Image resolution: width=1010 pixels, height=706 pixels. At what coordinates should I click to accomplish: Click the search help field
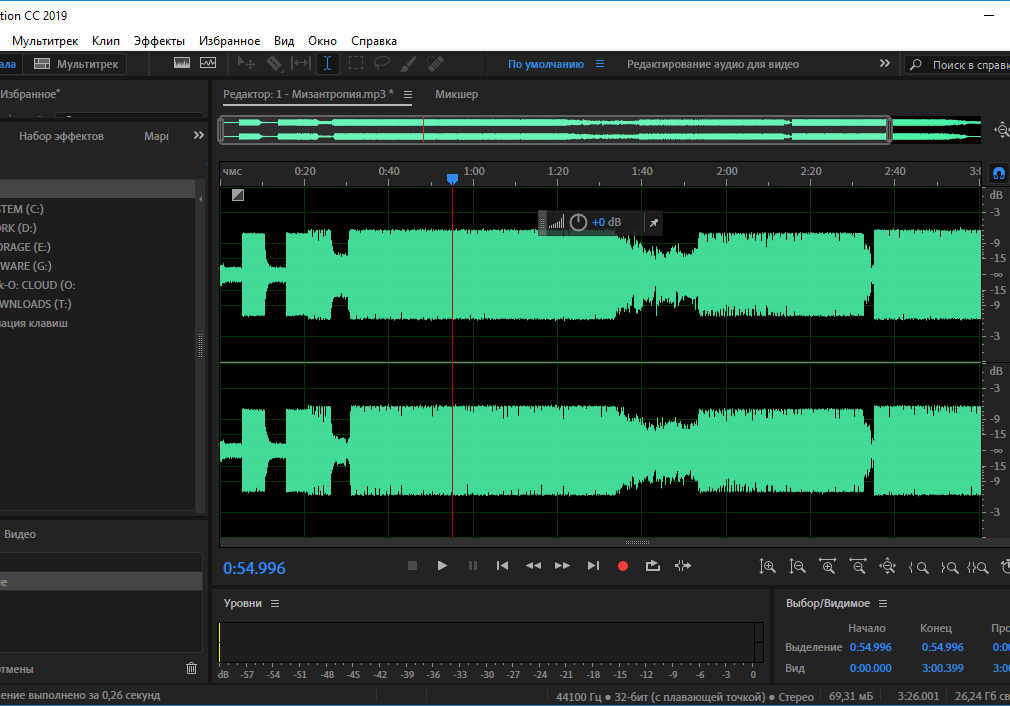[958, 64]
